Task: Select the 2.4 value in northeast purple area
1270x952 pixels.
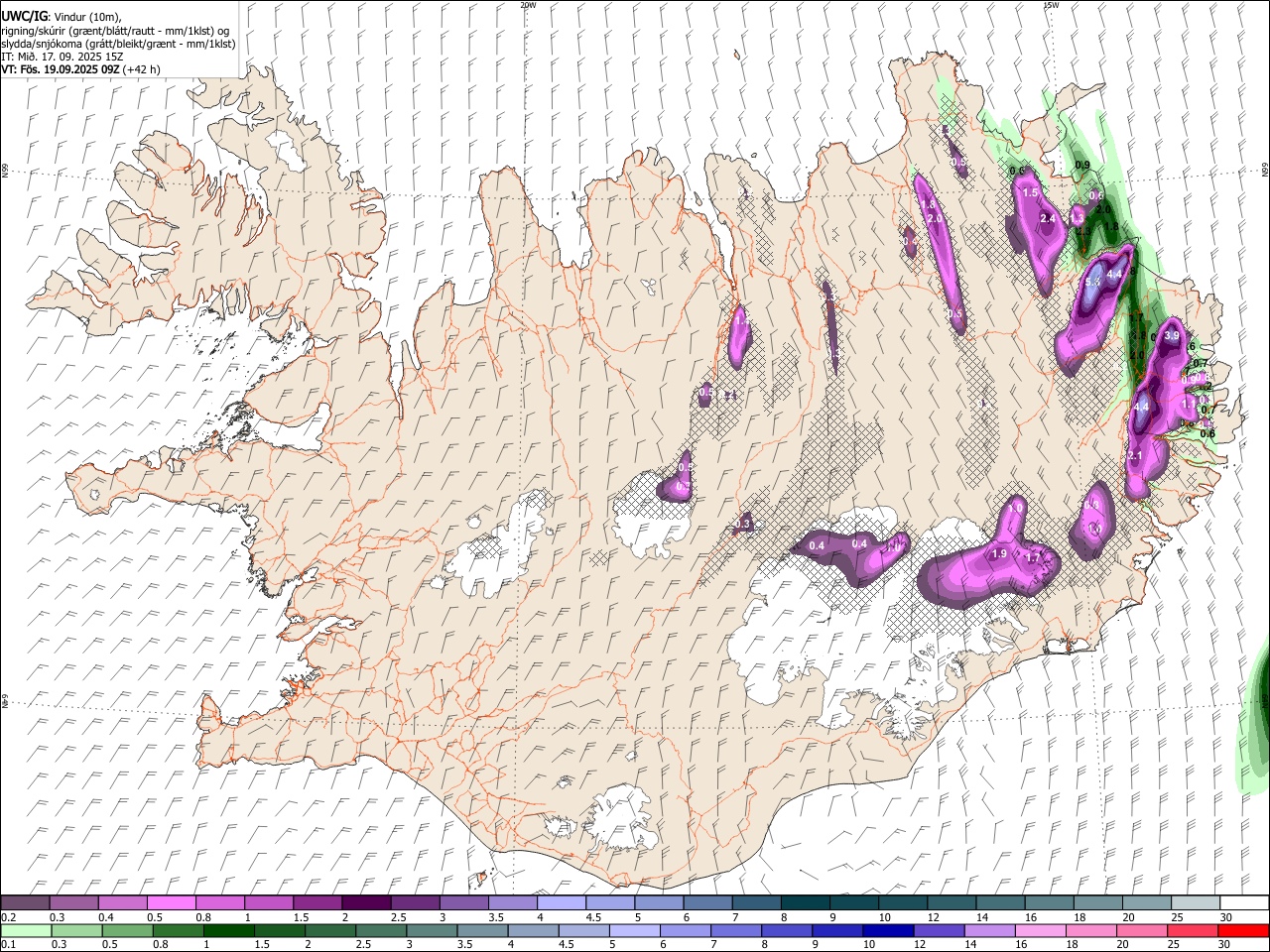Action: (x=1047, y=218)
